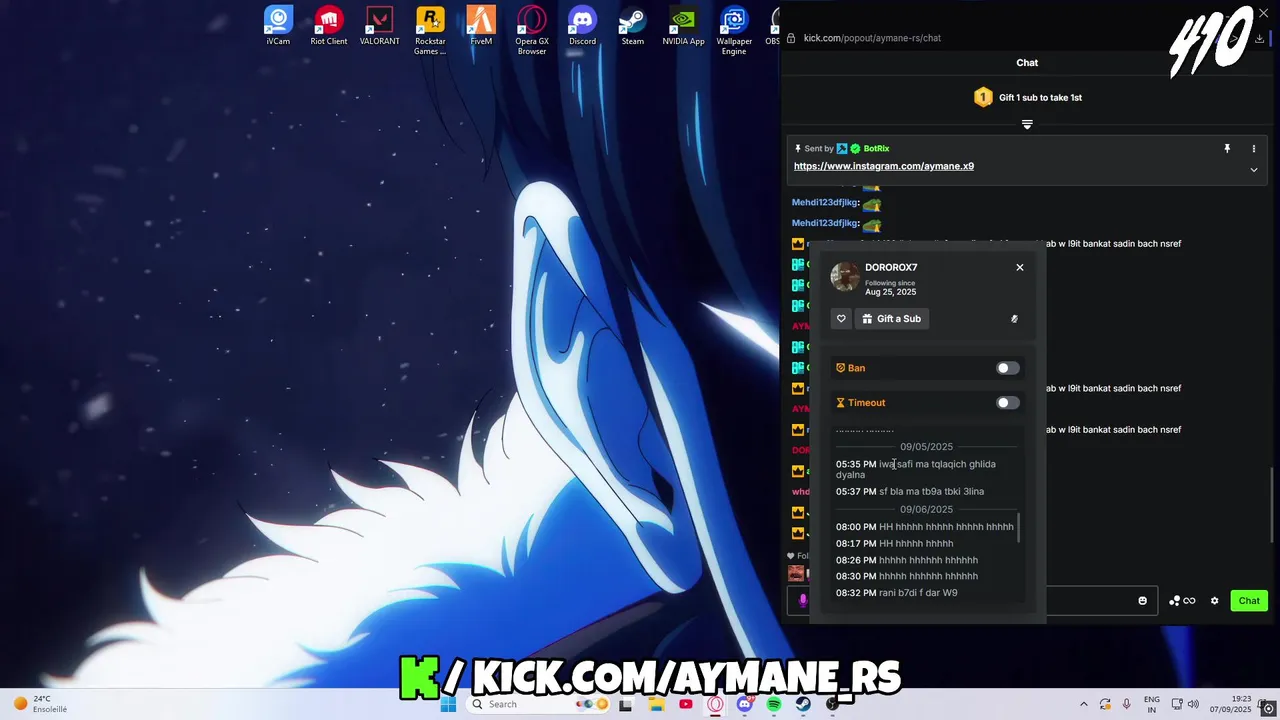This screenshot has height=720, width=1280.
Task: Open the Wallpaper Engine shortcut
Action: 734,31
